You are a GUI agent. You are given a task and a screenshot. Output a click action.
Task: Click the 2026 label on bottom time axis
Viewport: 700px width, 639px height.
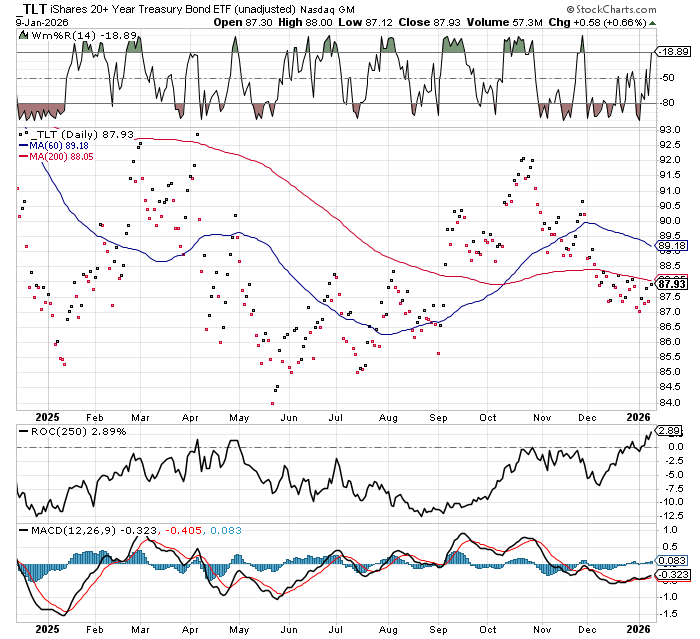pos(638,627)
